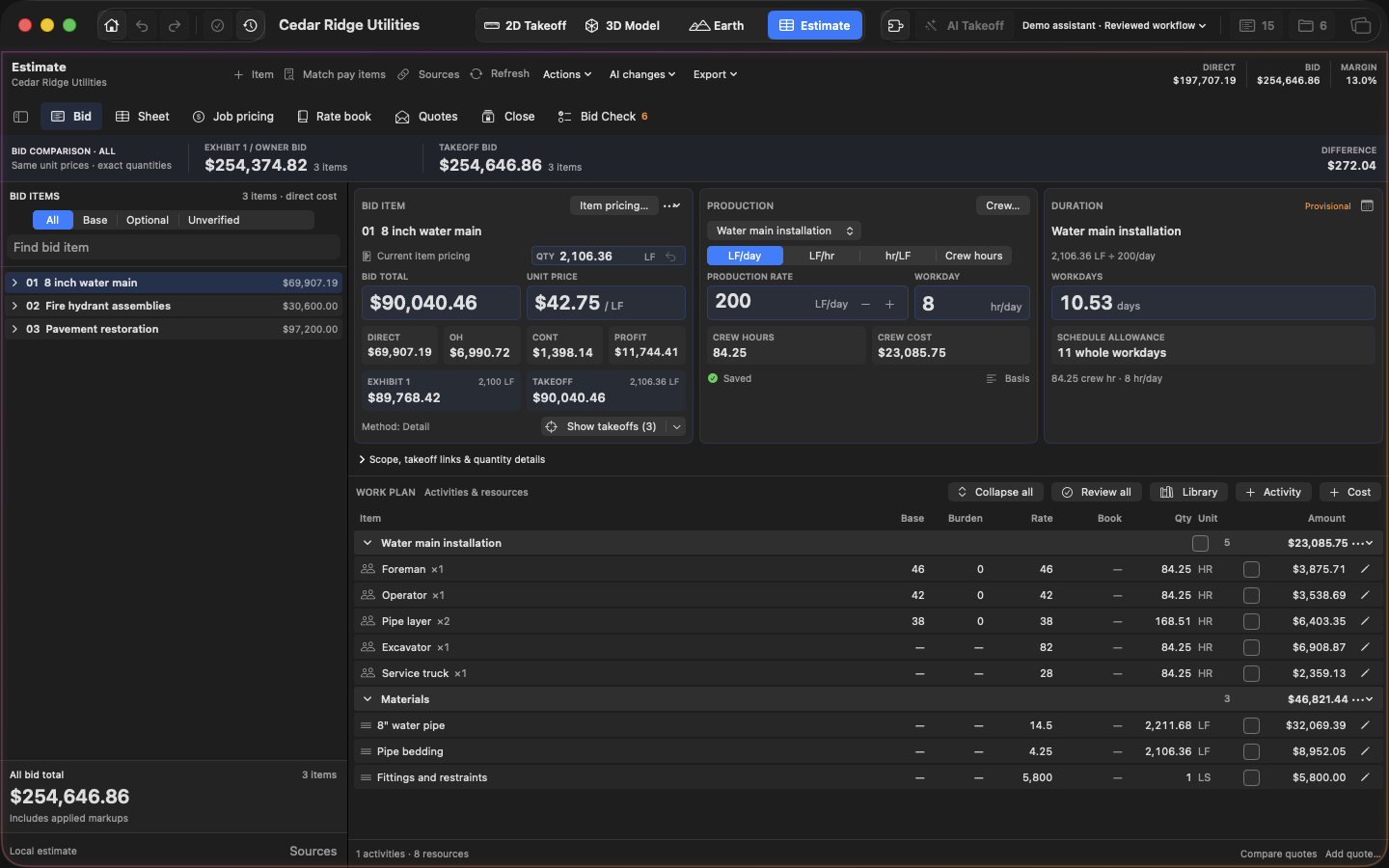Screen dimensions: 1389x868
Task: Click the pencil on Pipe bedding row
Action: (1365, 751)
